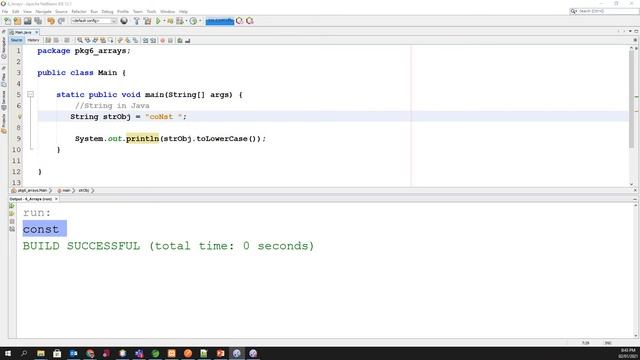Image resolution: width=640 pixels, height=360 pixels.
Task: Open the Services side panel tab
Action: (x=4, y=100)
